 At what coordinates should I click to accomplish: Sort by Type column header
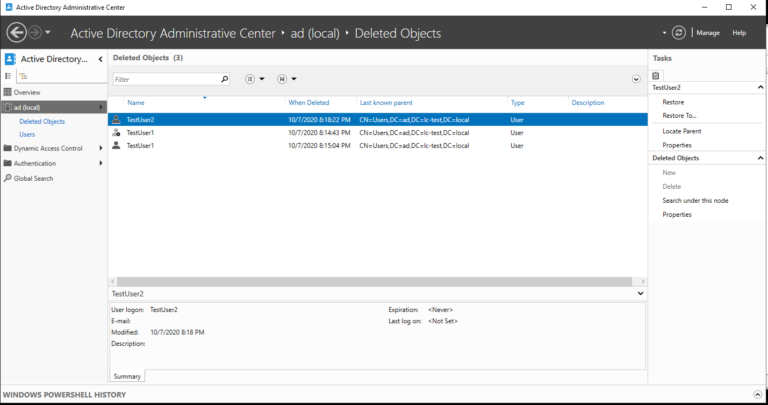517,102
